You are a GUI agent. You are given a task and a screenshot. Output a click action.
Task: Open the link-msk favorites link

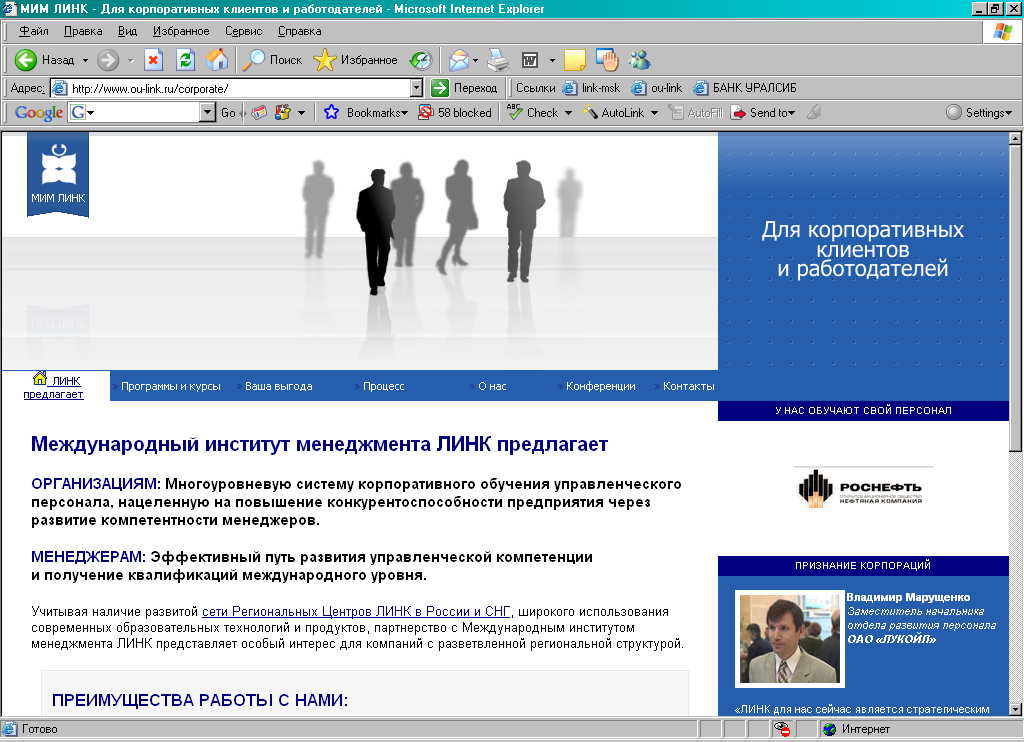click(591, 88)
